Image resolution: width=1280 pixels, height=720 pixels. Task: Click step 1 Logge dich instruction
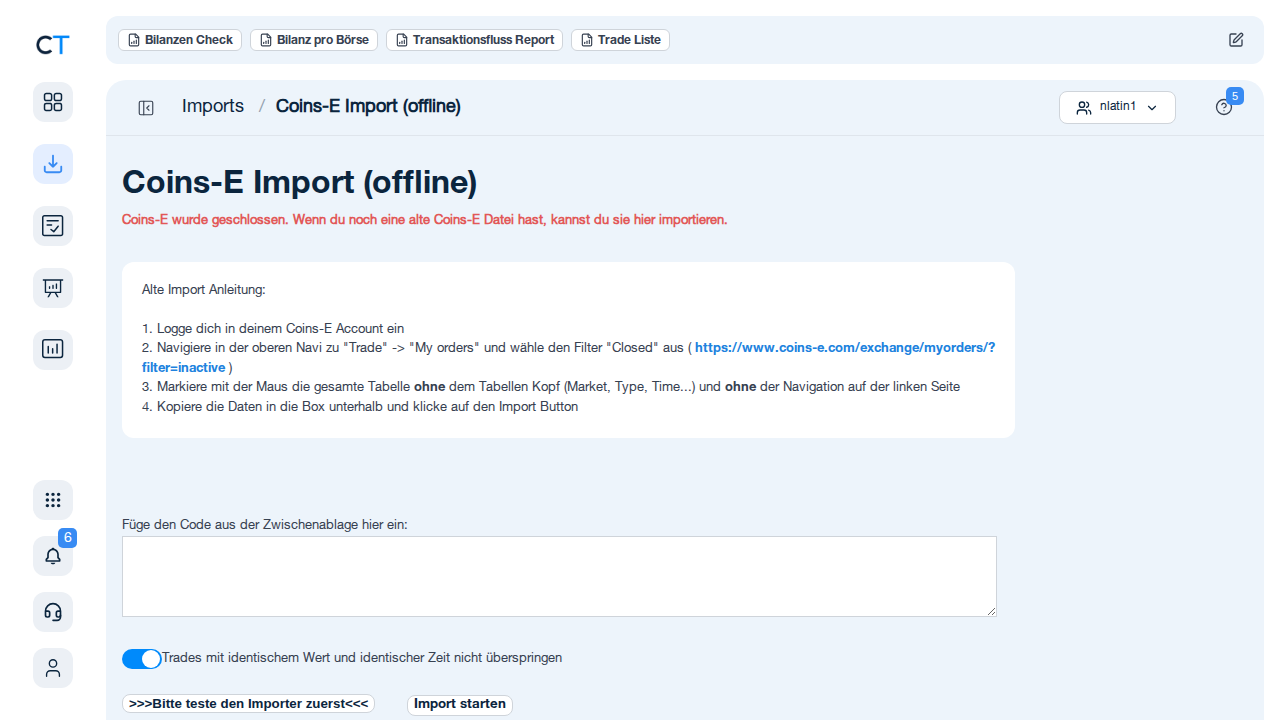[x=273, y=328]
